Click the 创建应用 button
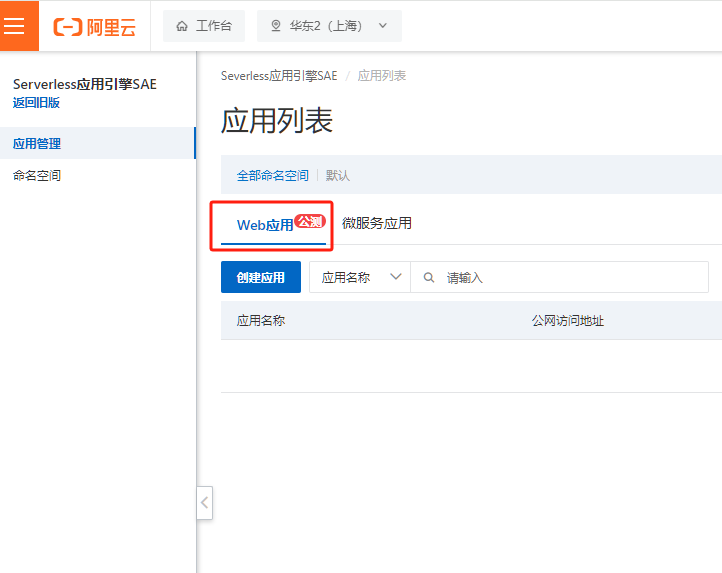 pyautogui.click(x=261, y=277)
